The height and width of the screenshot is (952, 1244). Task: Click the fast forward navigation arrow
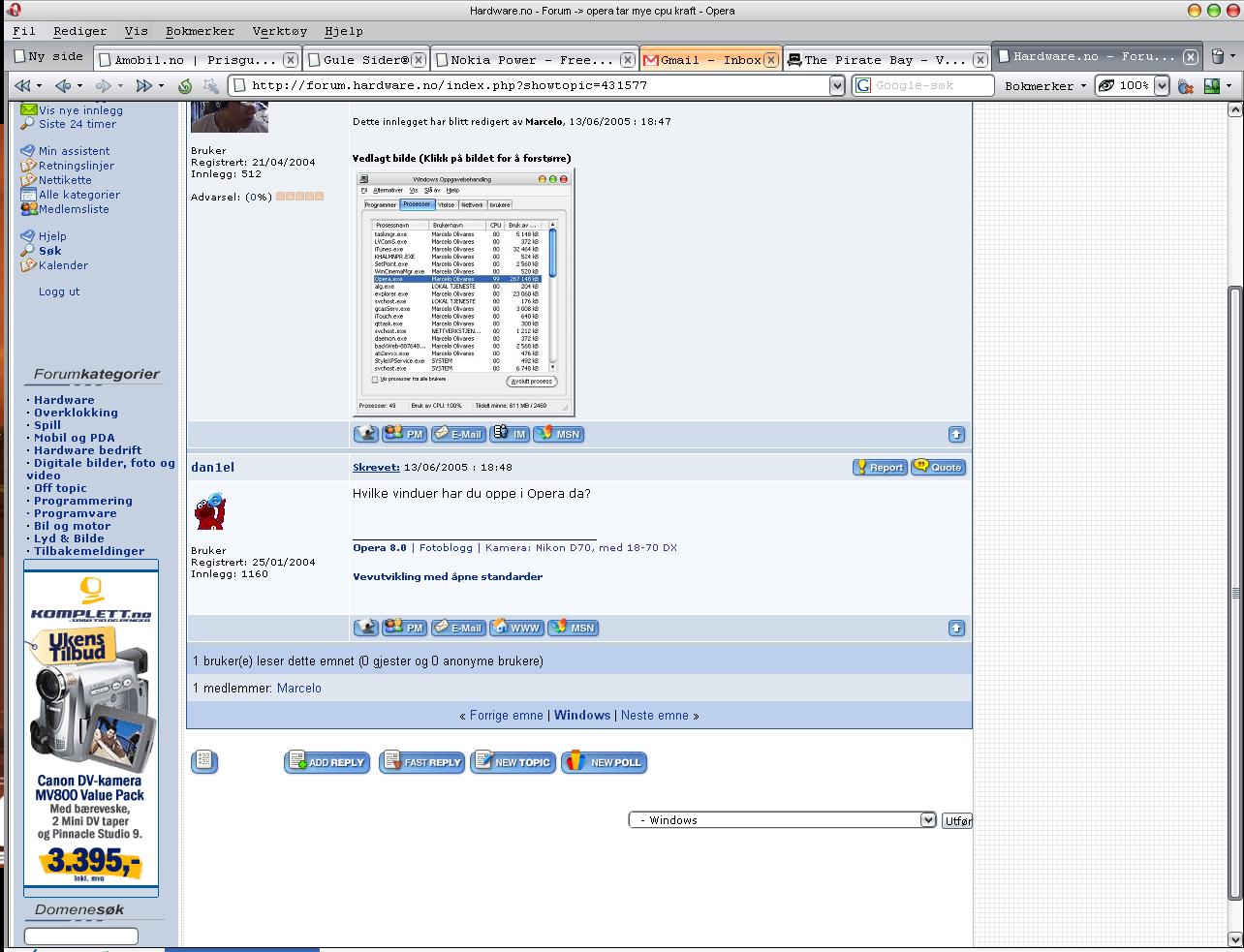(x=143, y=86)
